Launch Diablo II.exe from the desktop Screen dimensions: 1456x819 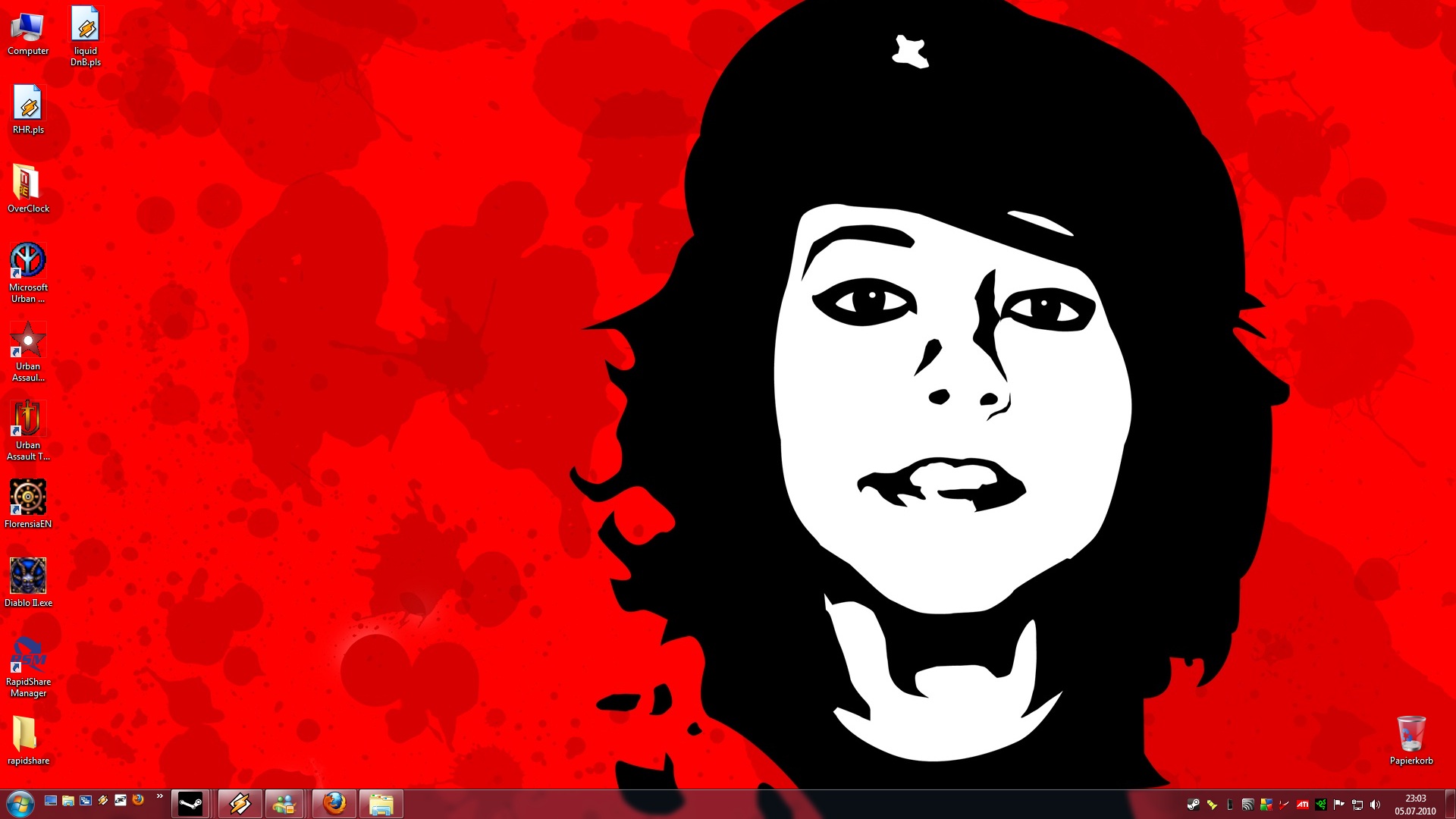[28, 583]
